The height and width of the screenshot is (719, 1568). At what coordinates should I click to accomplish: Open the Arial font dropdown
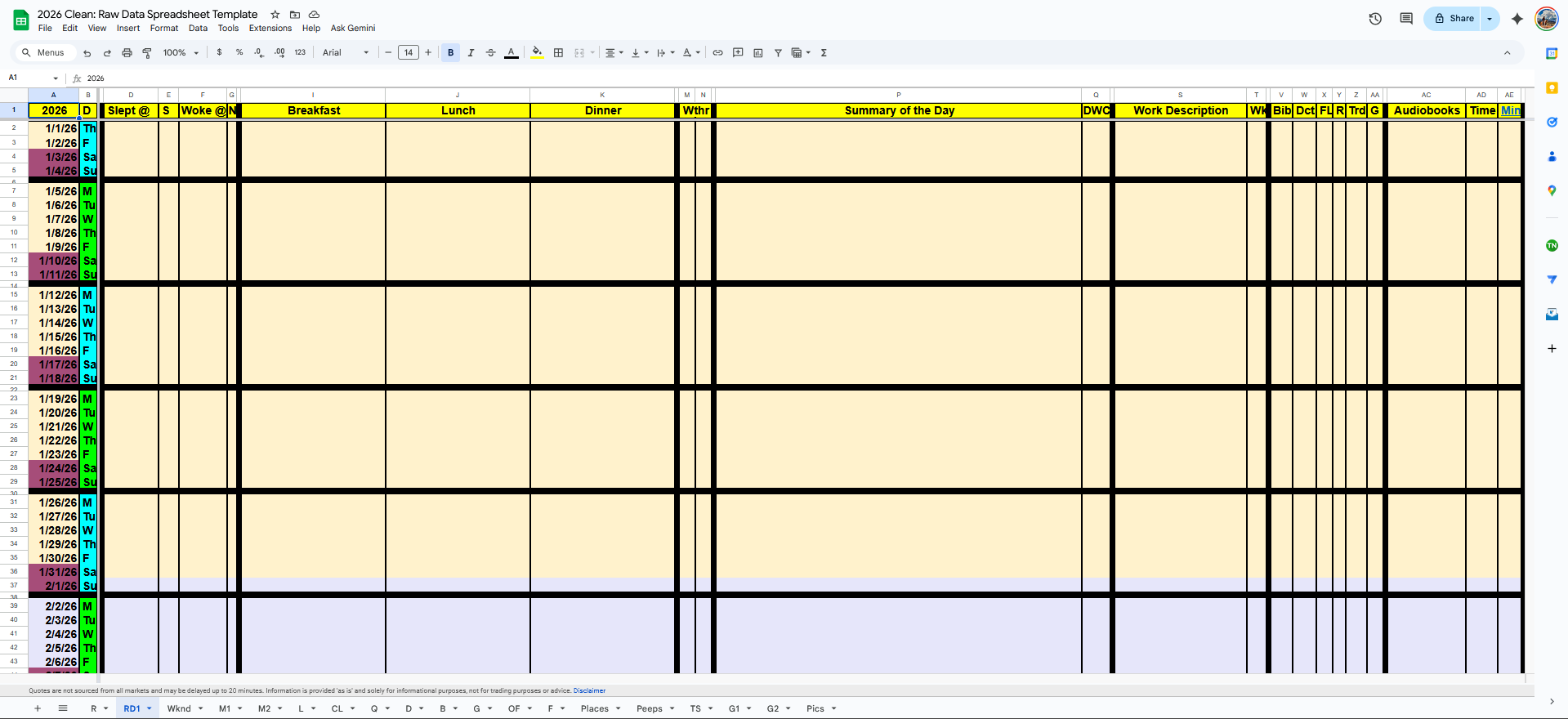pyautogui.click(x=345, y=53)
